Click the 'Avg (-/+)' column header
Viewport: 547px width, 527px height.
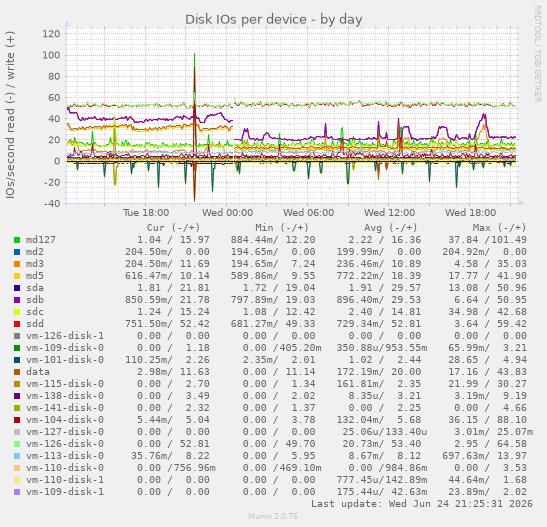point(391,228)
